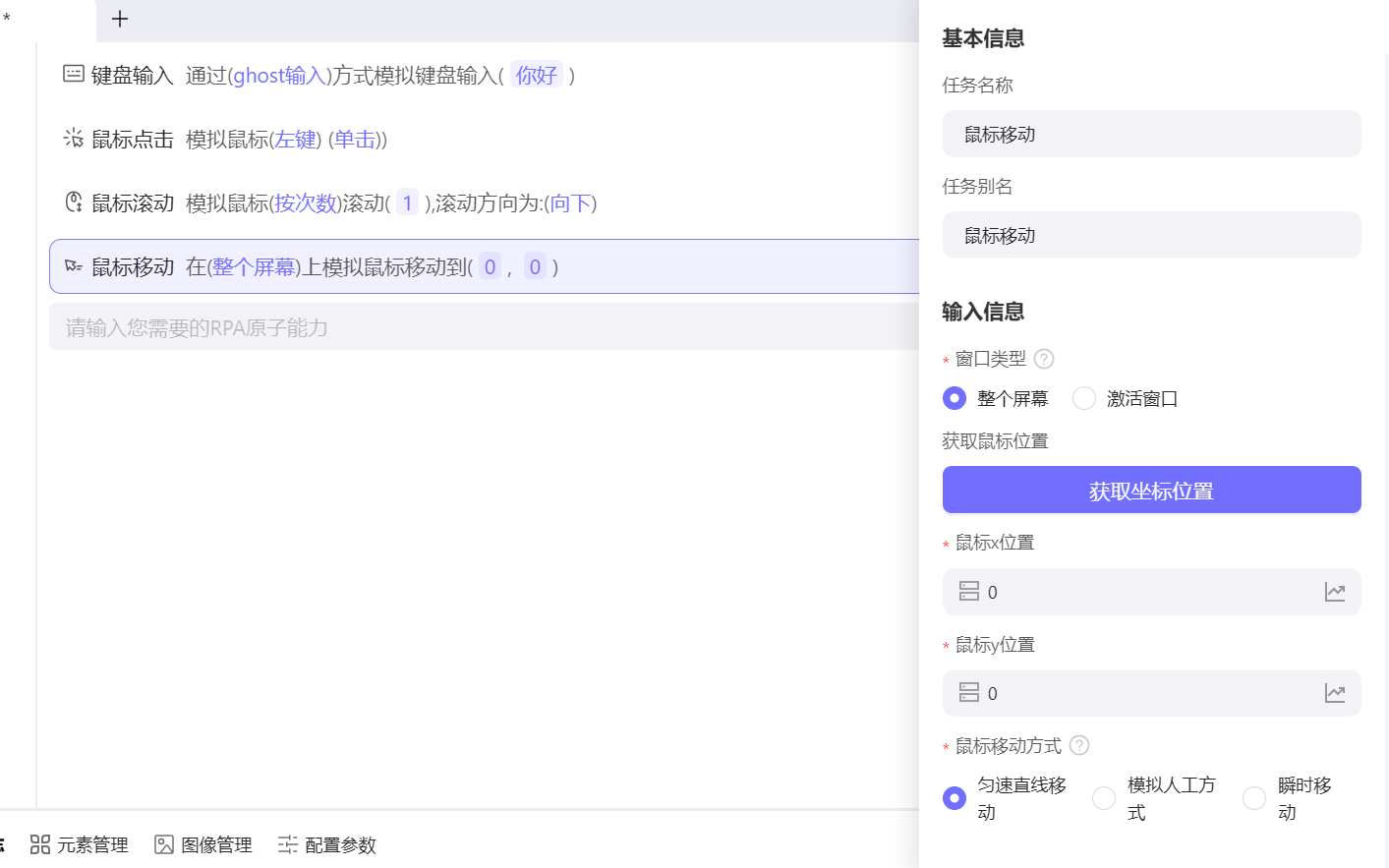Open the configuration parameters tab
This screenshot has width=1389, height=868.
(x=327, y=844)
